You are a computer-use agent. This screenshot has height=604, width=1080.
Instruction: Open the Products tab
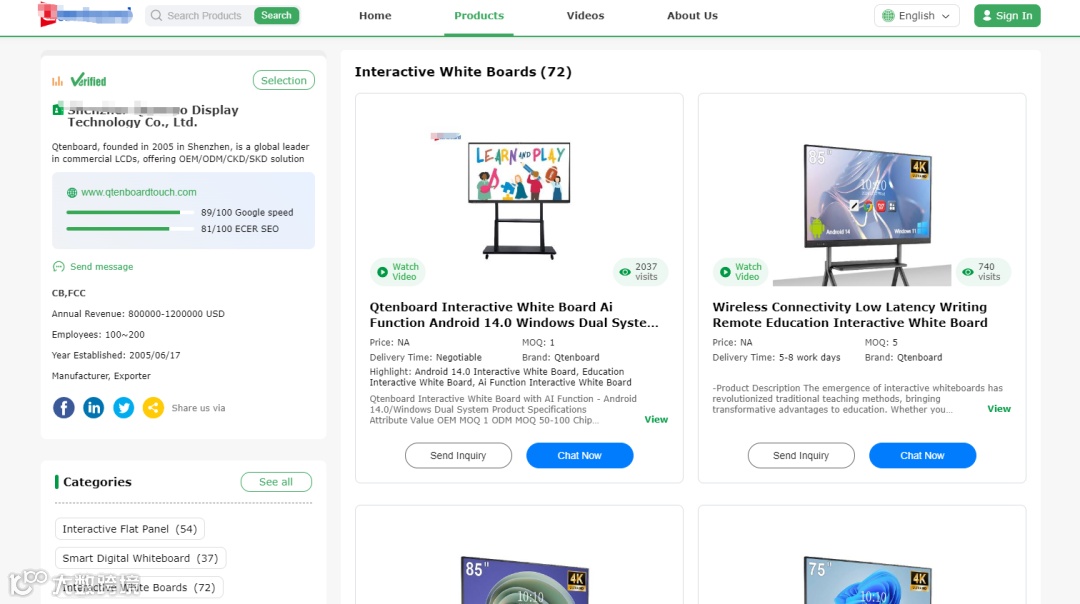click(x=479, y=15)
